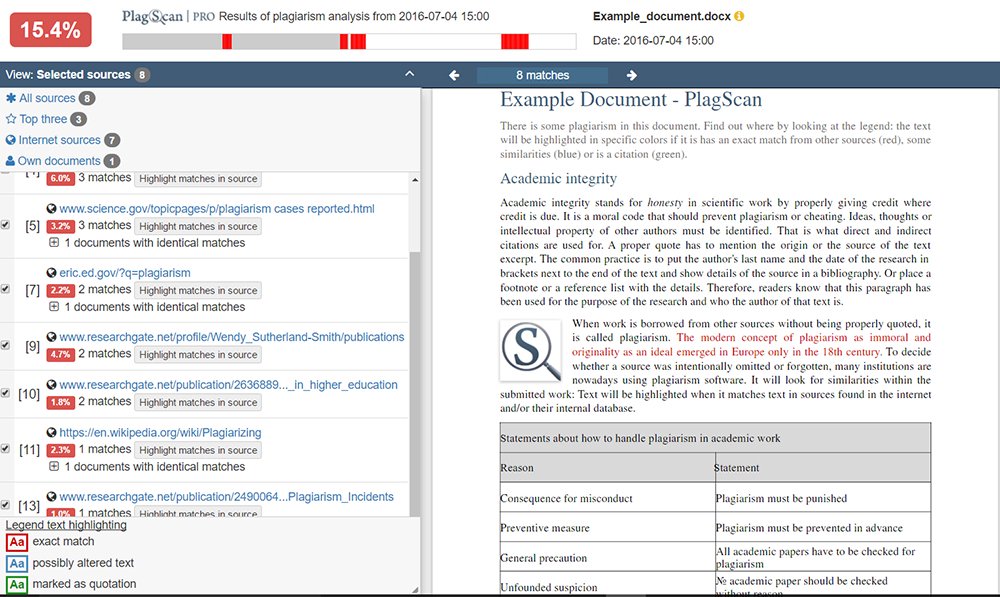Open researchgate Plagiarism_Incidents publication link
This screenshot has height=597, width=1000.
226,496
